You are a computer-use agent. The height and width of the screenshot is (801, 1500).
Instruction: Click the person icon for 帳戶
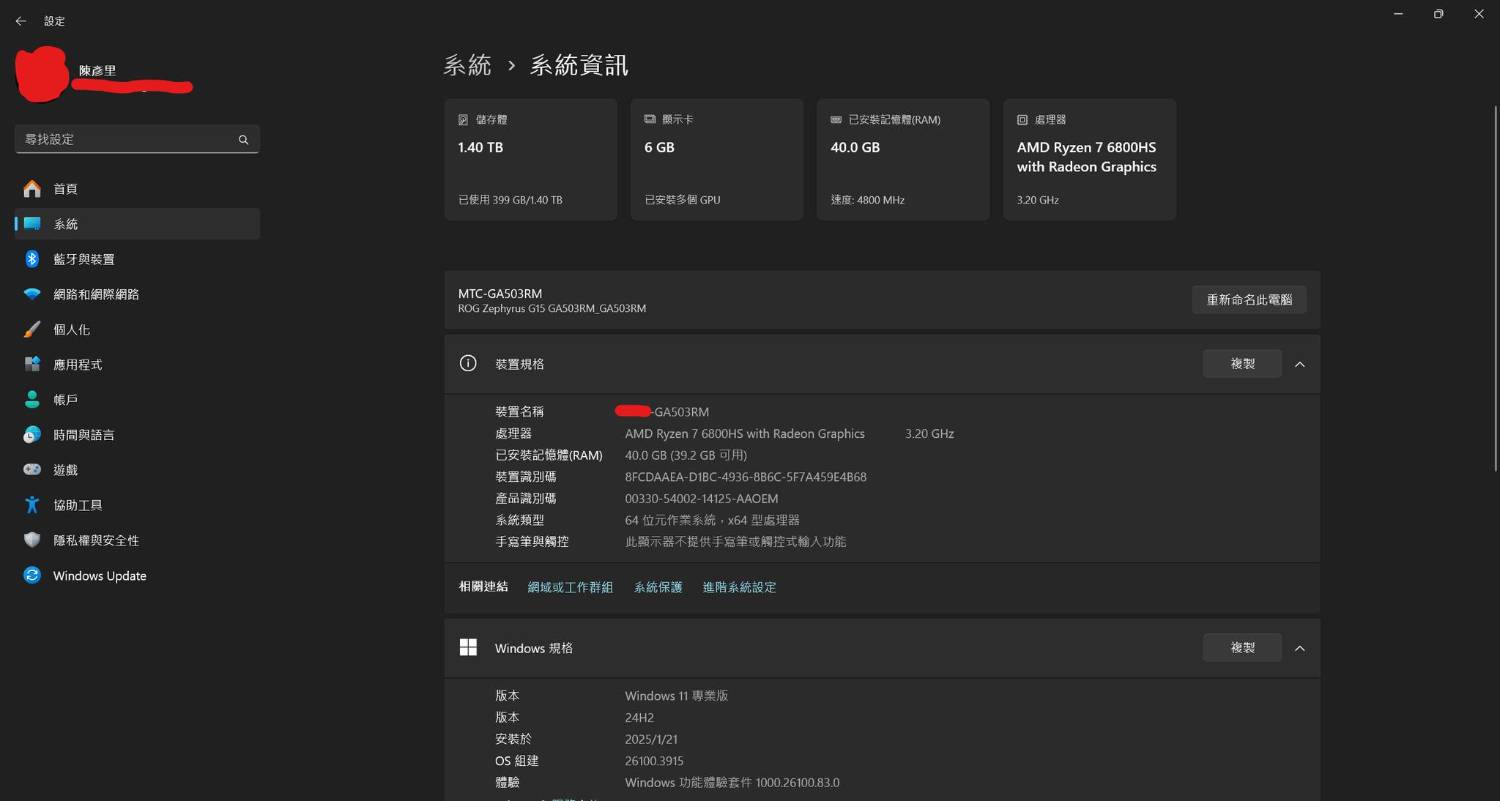pos(32,399)
